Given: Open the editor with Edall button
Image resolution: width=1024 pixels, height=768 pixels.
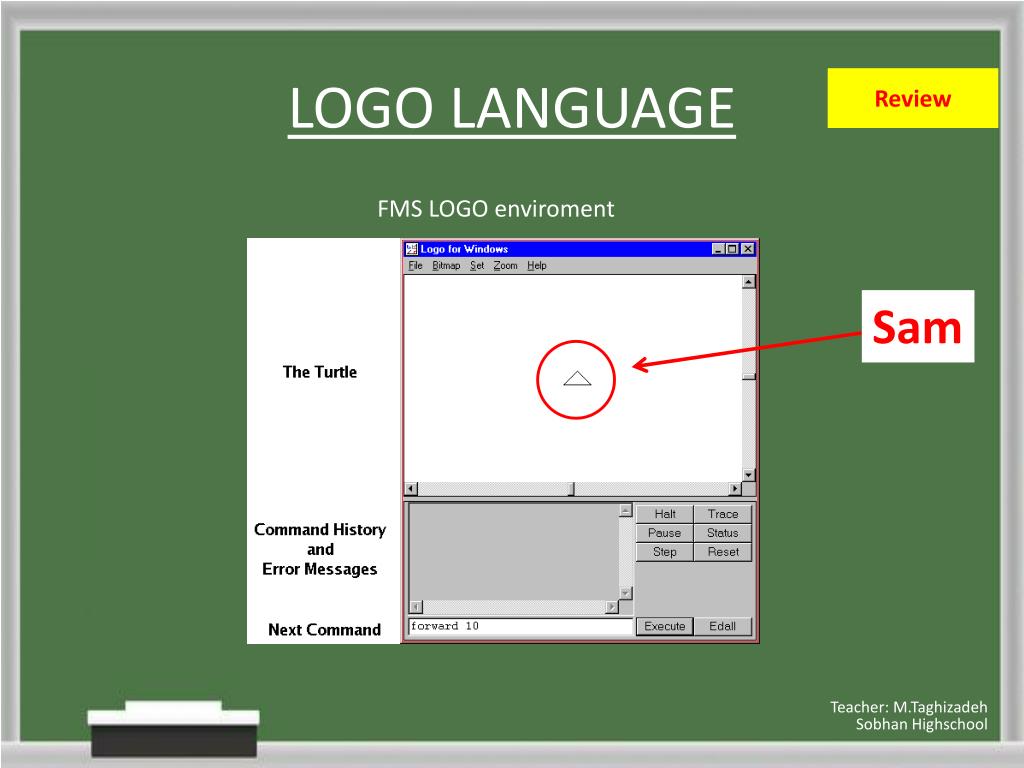Looking at the screenshot, I should (x=722, y=626).
